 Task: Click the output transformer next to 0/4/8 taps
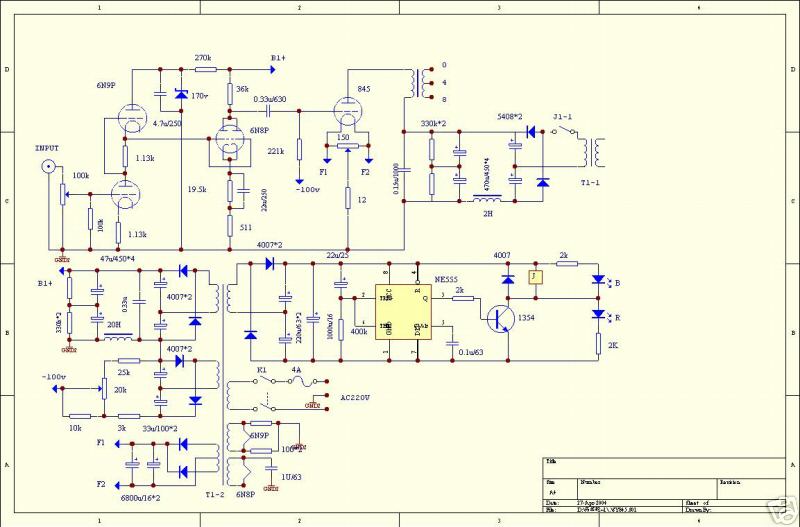413,84
